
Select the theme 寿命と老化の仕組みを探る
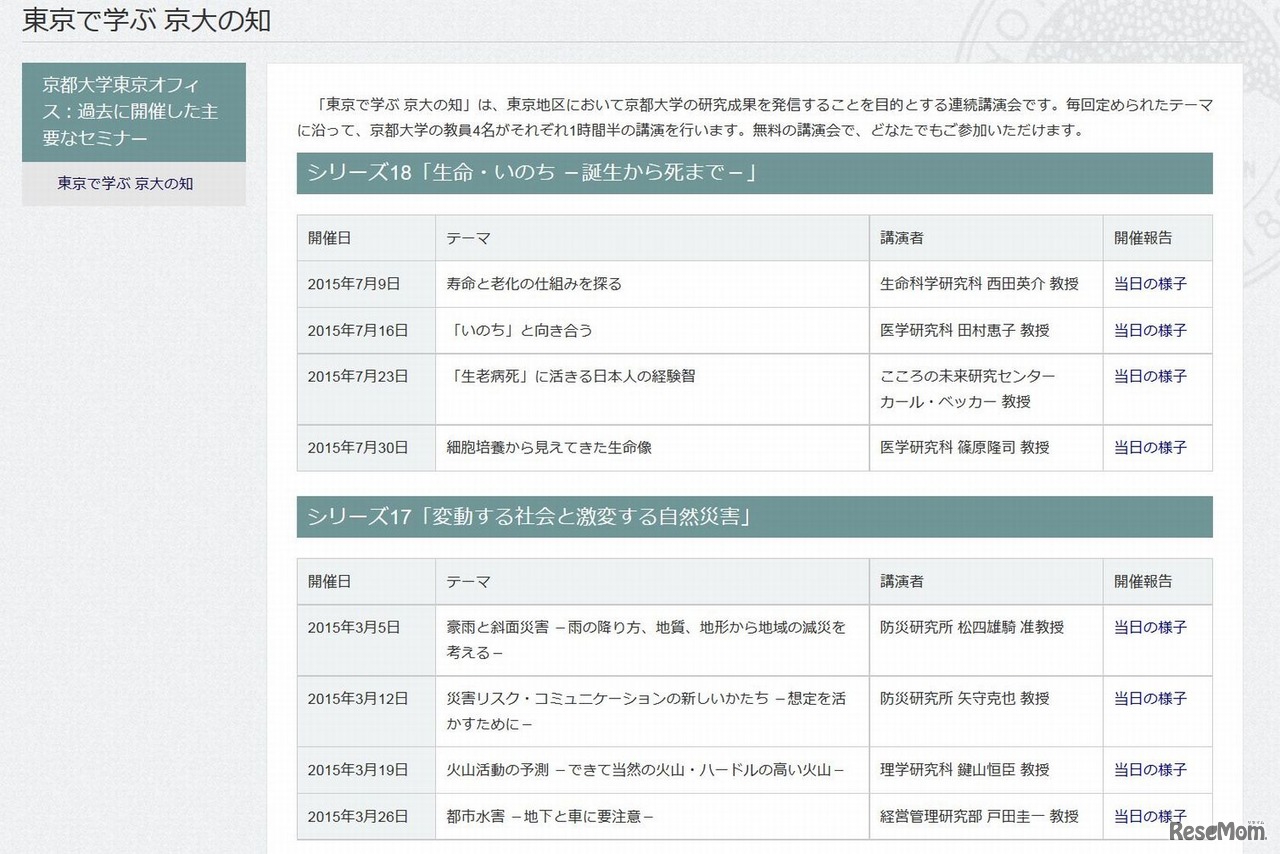[534, 284]
